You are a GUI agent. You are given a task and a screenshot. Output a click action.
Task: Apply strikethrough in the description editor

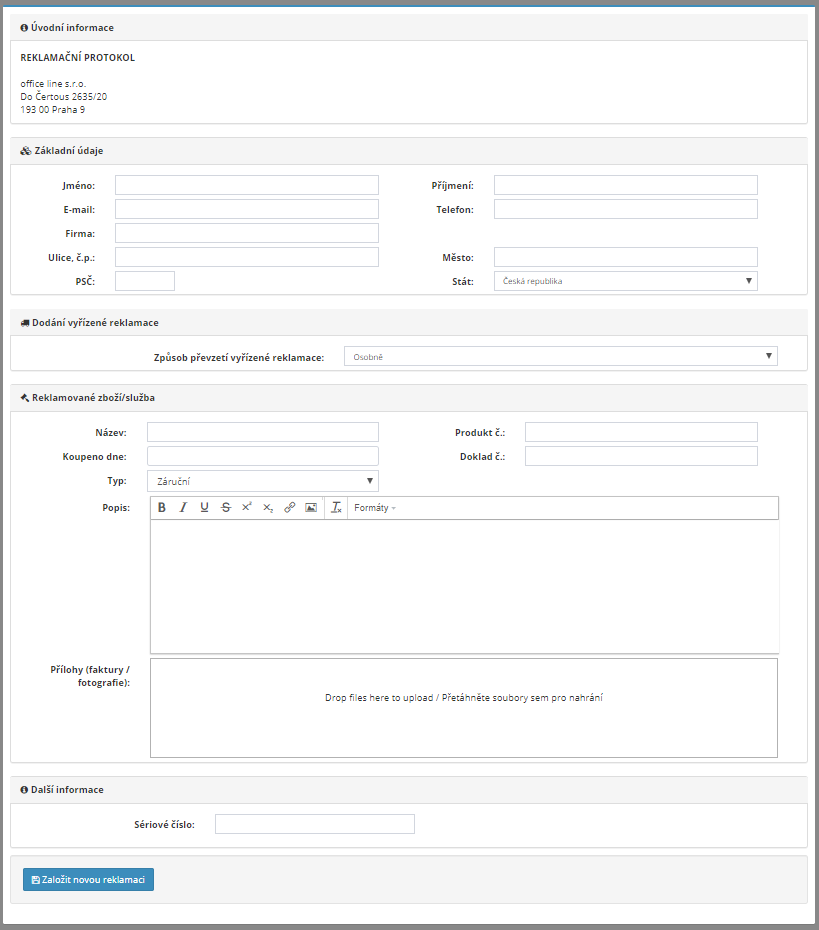(x=225, y=508)
